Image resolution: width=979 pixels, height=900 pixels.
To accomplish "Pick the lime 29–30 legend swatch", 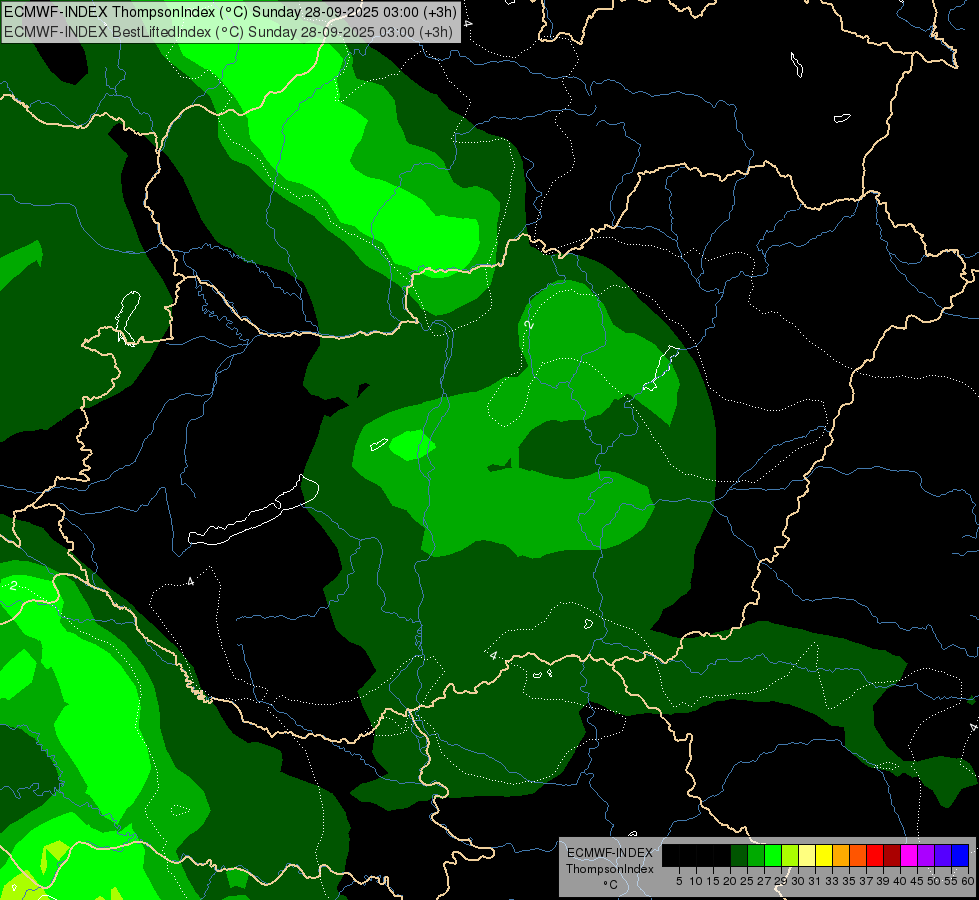I will point(790,855).
